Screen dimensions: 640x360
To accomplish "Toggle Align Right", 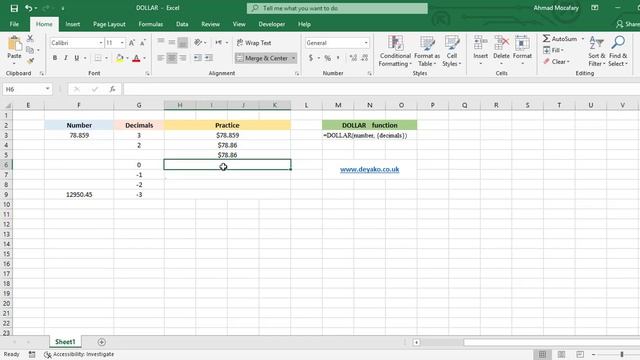I will pyautogui.click(x=183, y=58).
